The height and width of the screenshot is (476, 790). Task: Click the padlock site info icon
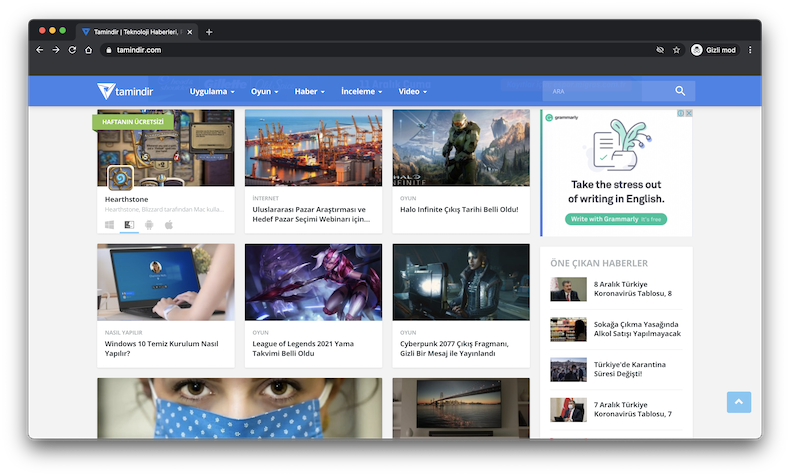[x=108, y=50]
